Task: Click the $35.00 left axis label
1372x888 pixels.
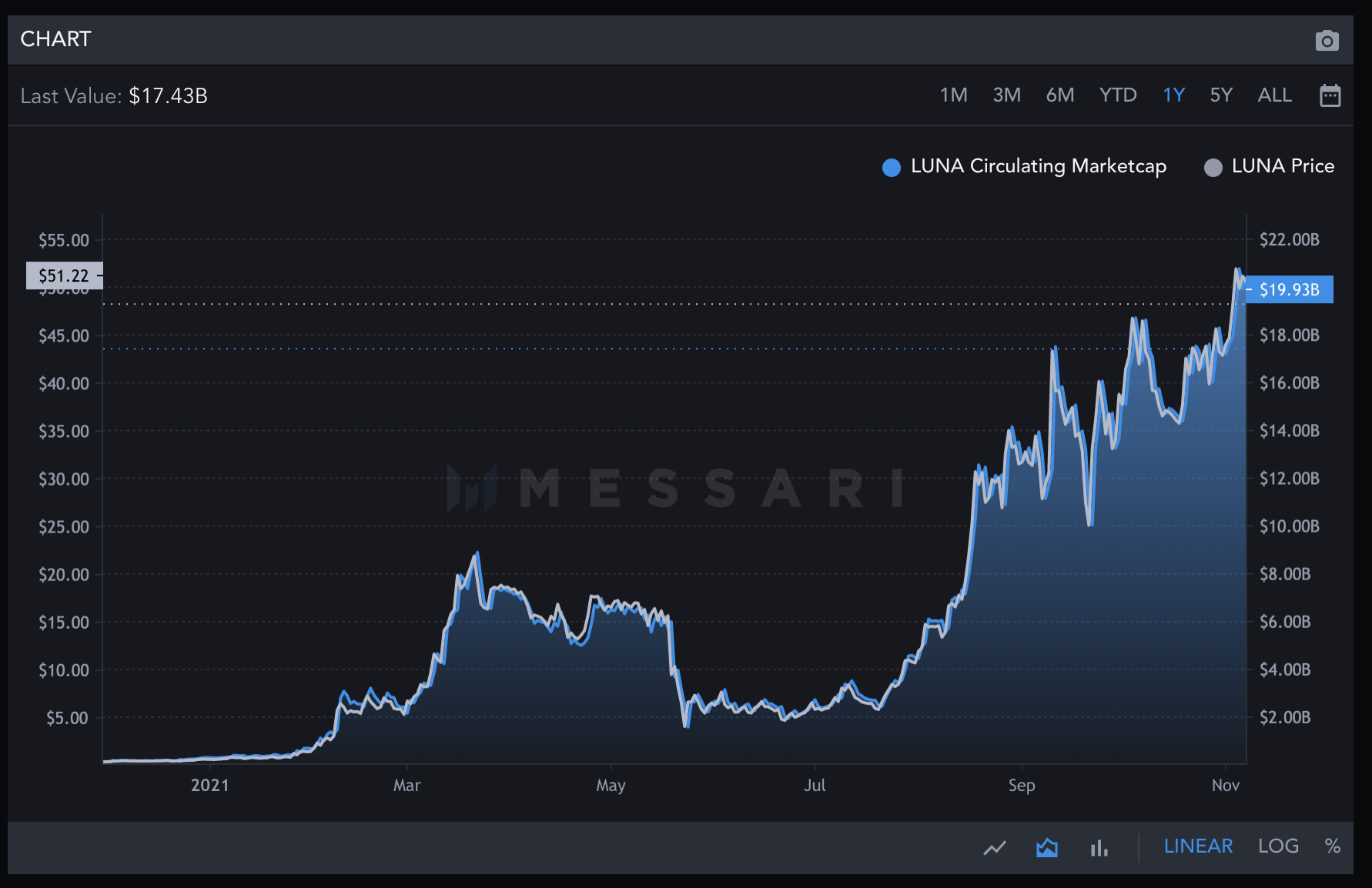Action: click(64, 432)
